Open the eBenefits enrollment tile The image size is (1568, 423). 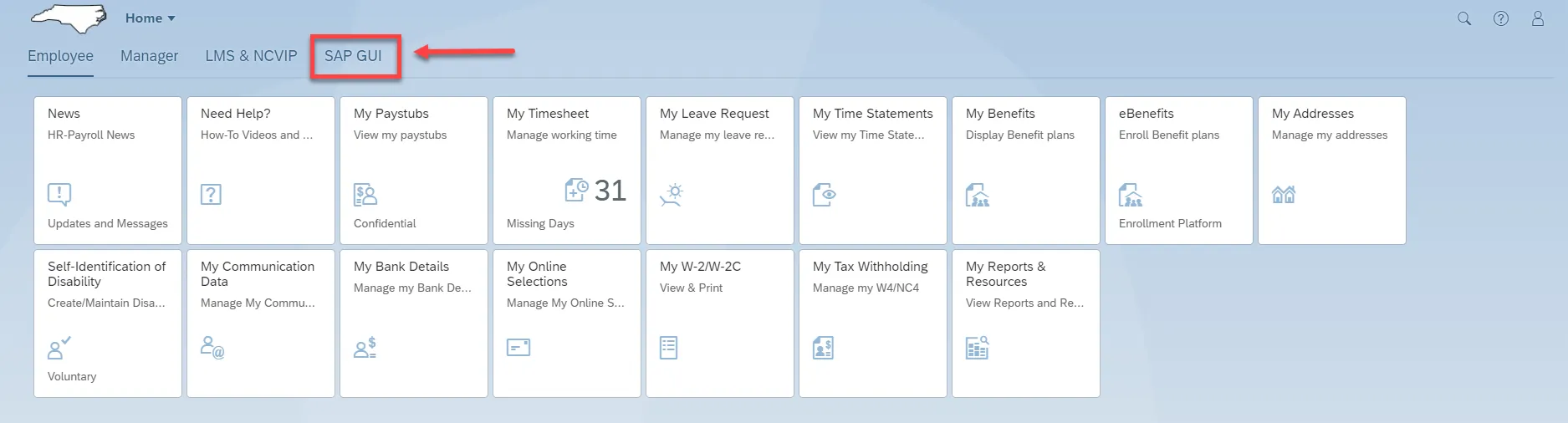(x=1179, y=171)
